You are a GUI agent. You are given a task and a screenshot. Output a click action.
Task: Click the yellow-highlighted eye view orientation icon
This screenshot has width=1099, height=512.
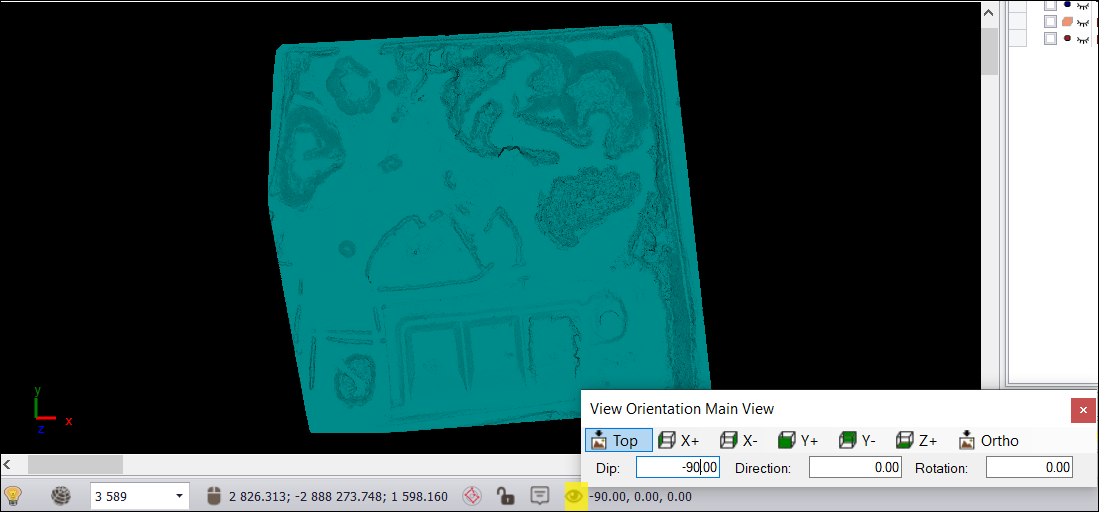574,495
